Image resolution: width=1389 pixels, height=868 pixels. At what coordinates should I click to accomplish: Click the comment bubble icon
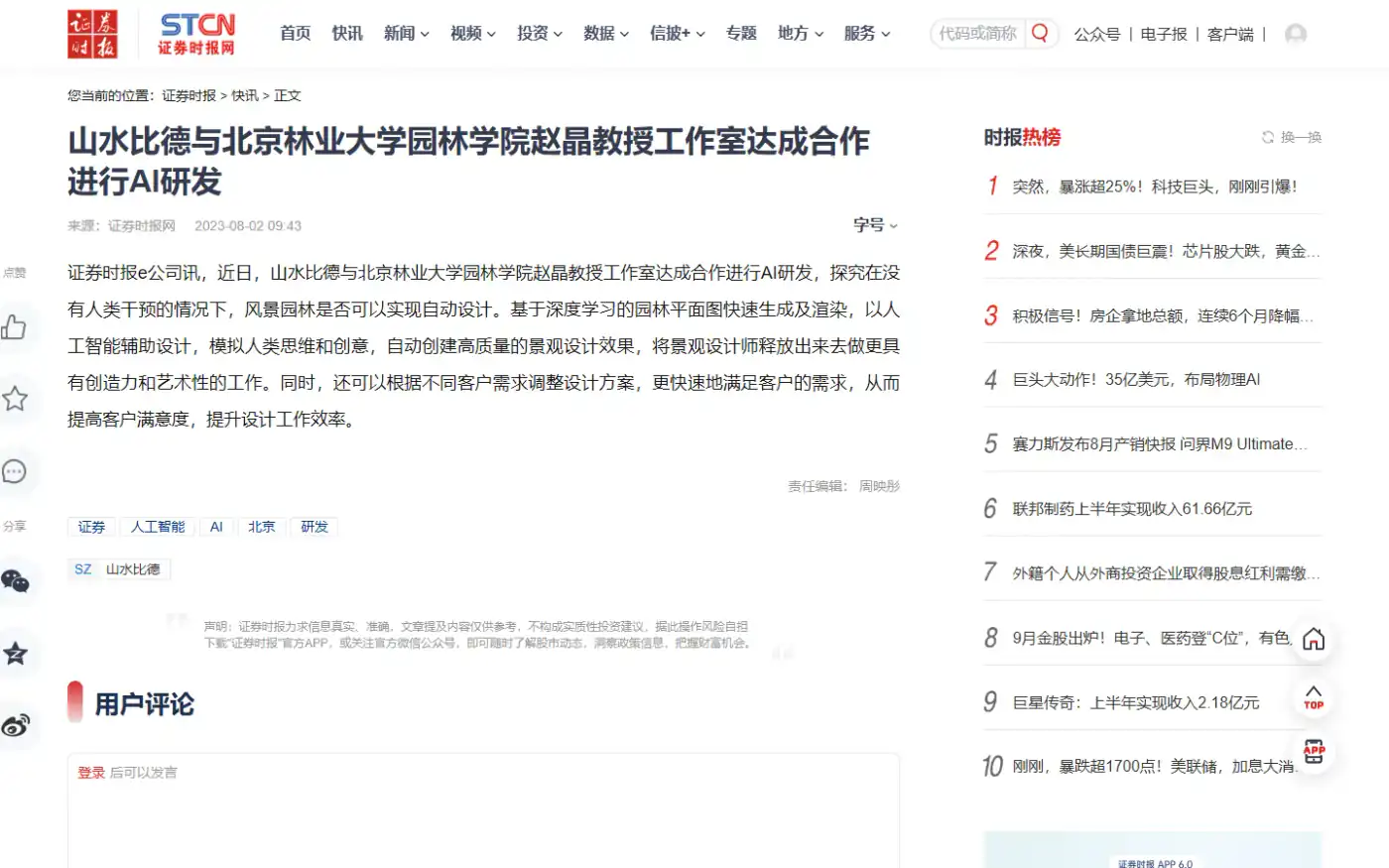14,471
